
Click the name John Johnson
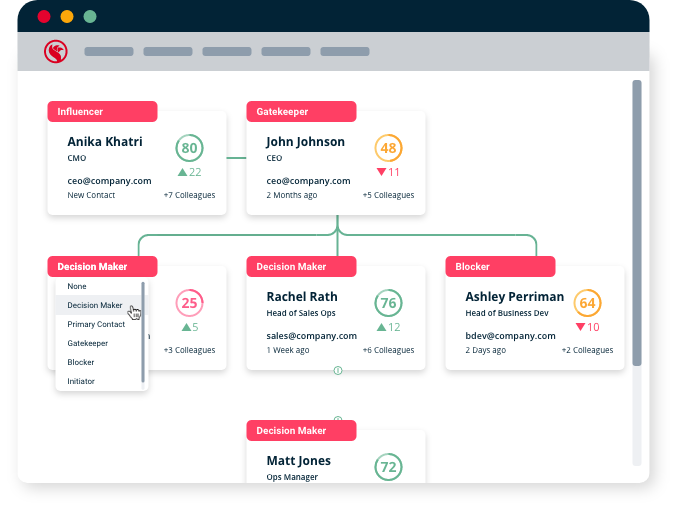305,142
